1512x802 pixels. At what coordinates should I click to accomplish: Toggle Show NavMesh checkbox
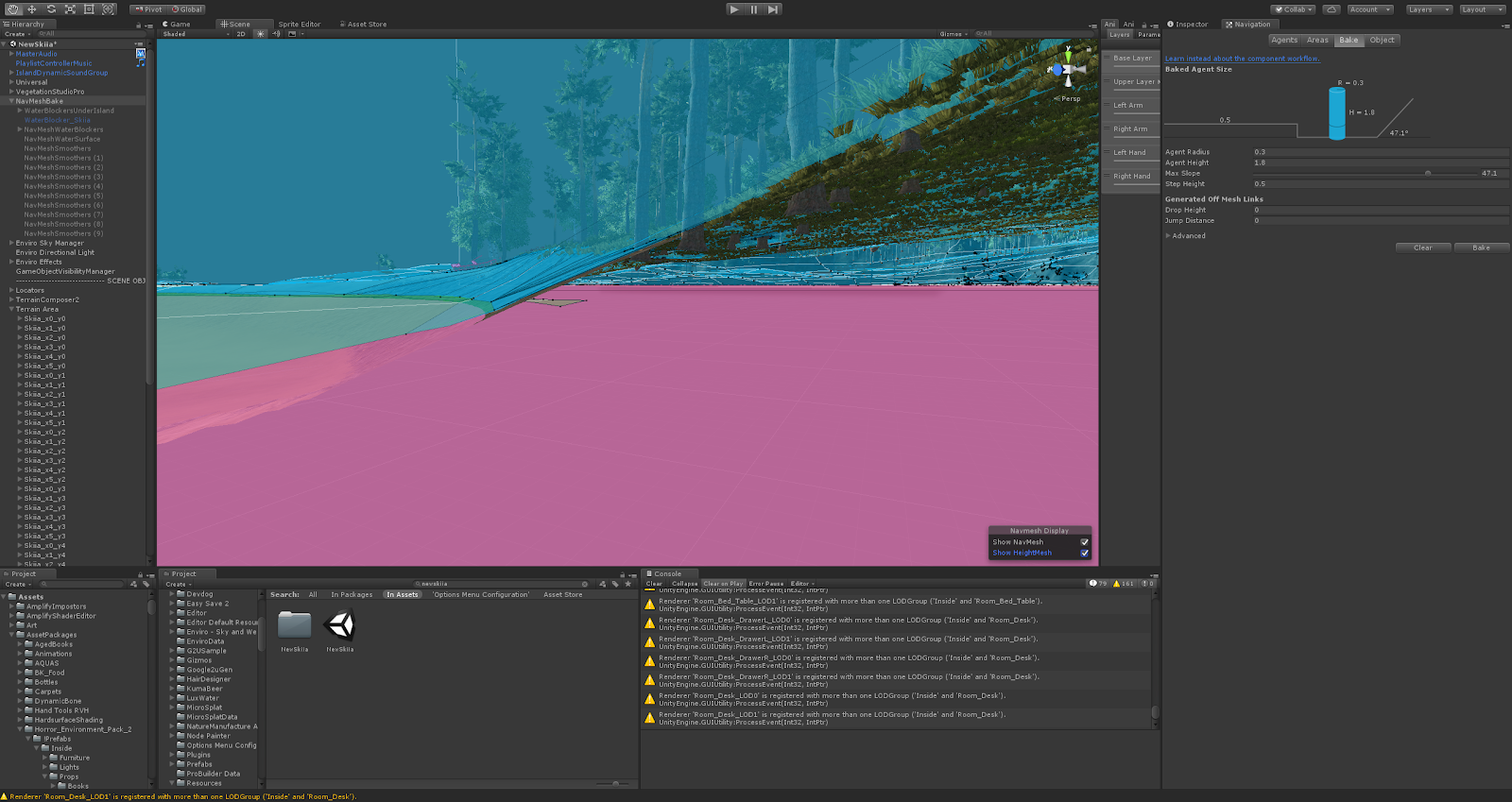point(1085,542)
